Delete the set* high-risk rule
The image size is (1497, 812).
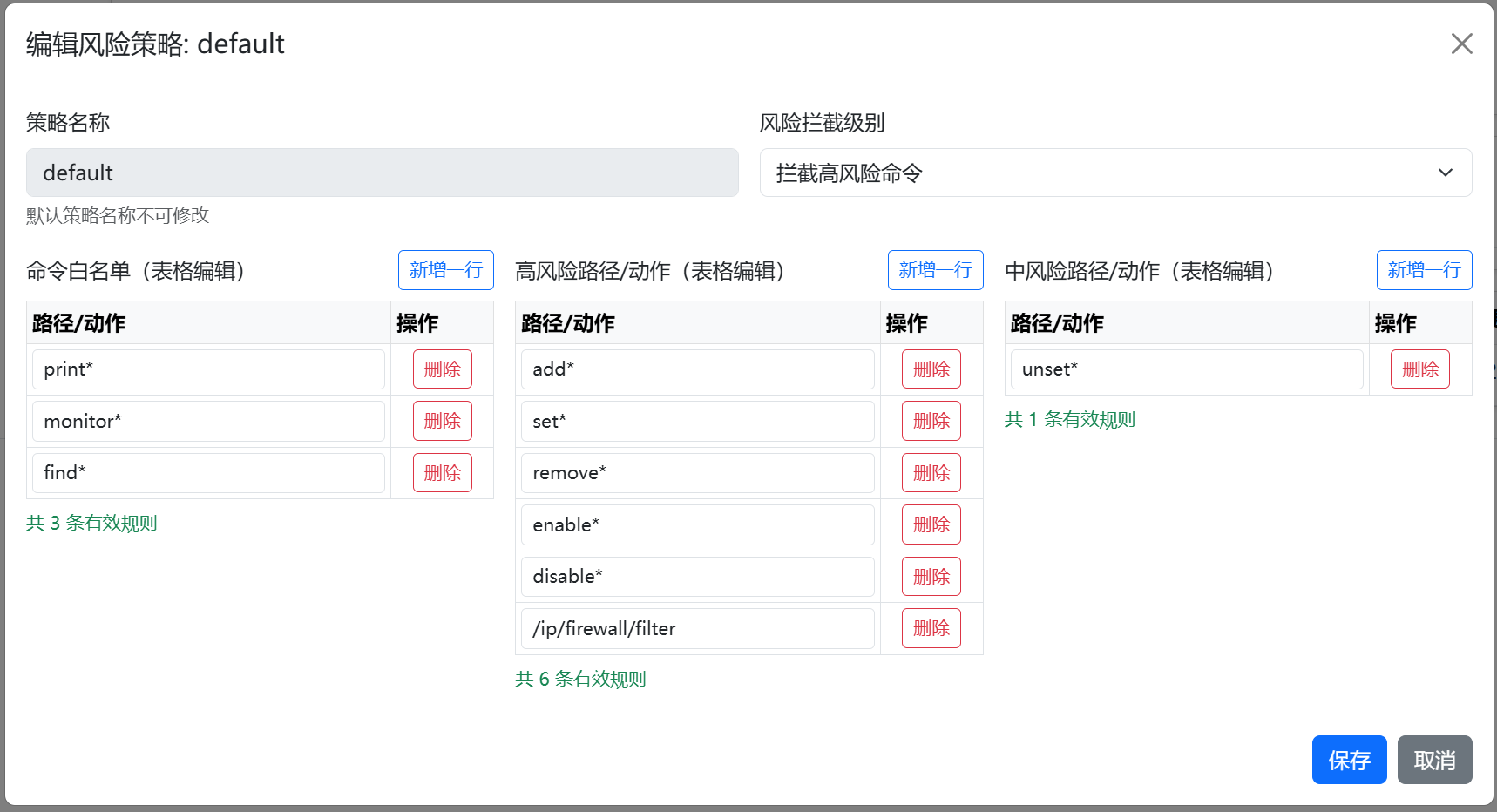(931, 421)
